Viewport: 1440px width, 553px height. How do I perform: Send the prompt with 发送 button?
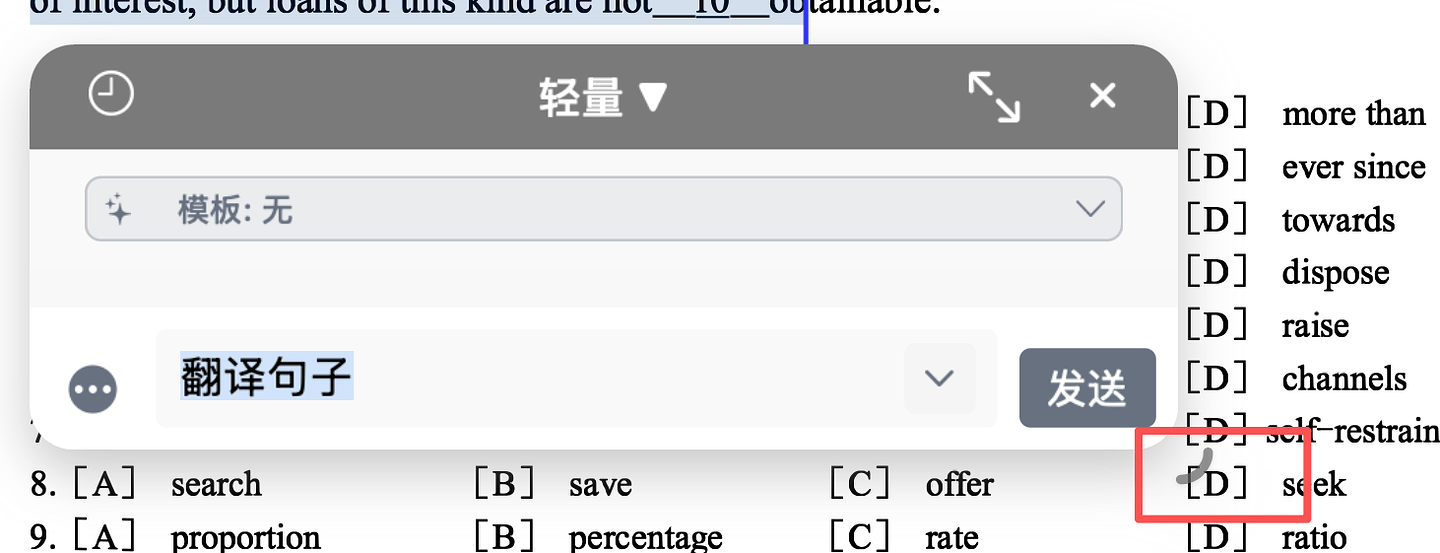[1087, 388]
